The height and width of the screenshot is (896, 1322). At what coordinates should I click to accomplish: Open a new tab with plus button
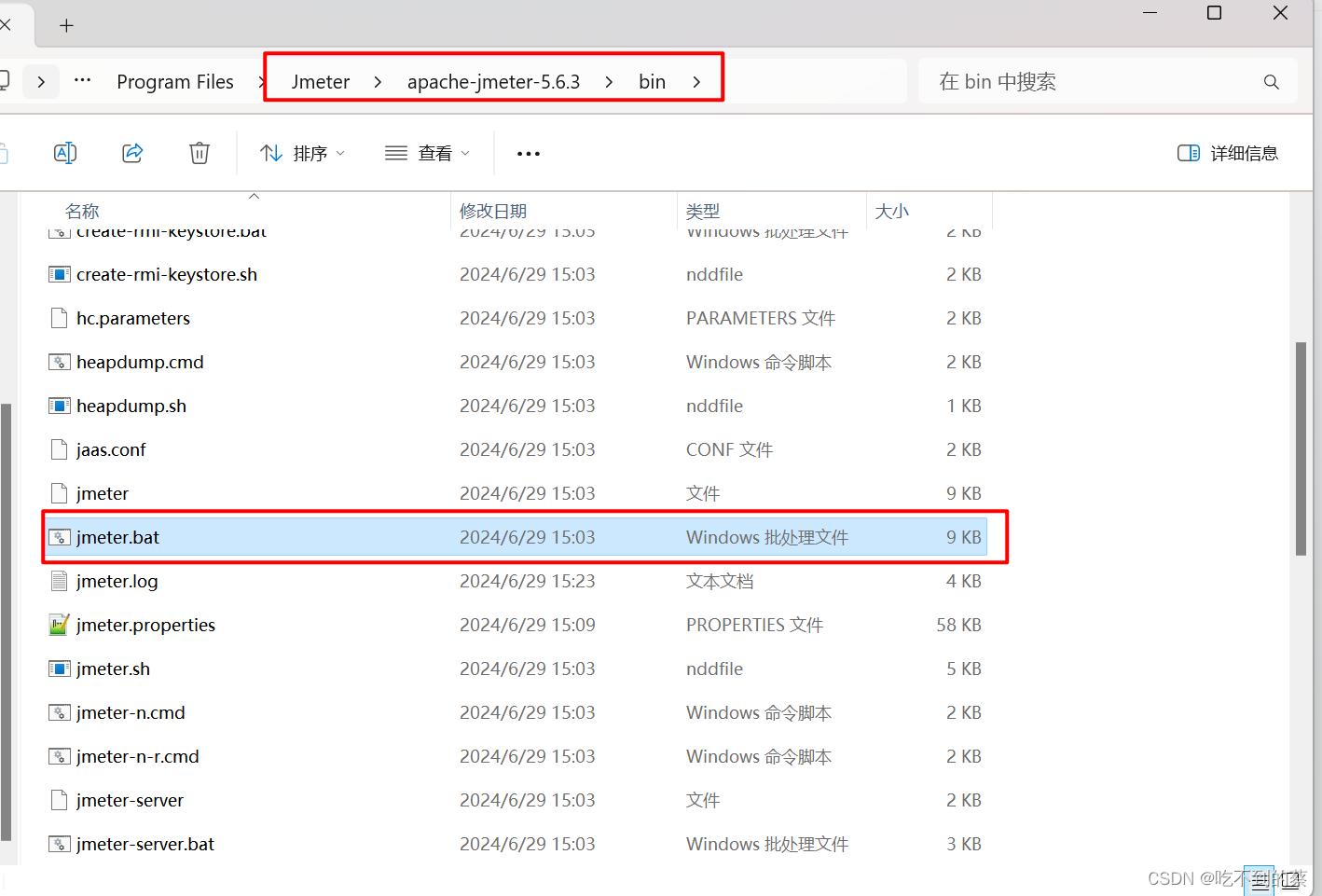[66, 25]
